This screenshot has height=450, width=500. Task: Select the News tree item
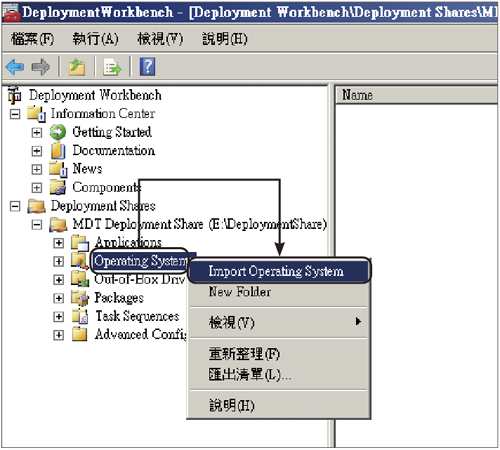tap(87, 169)
